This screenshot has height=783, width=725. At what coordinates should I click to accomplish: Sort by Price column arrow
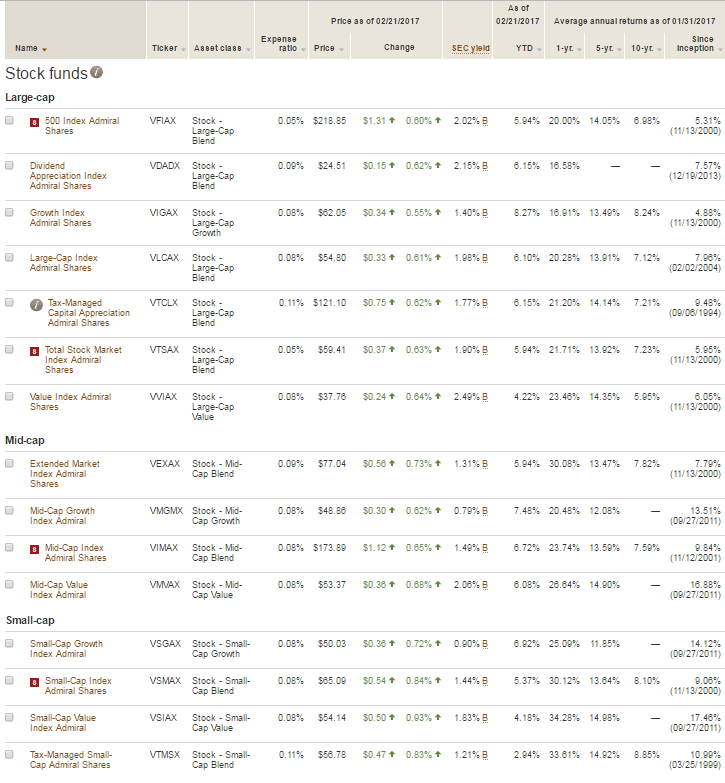[x=341, y=49]
